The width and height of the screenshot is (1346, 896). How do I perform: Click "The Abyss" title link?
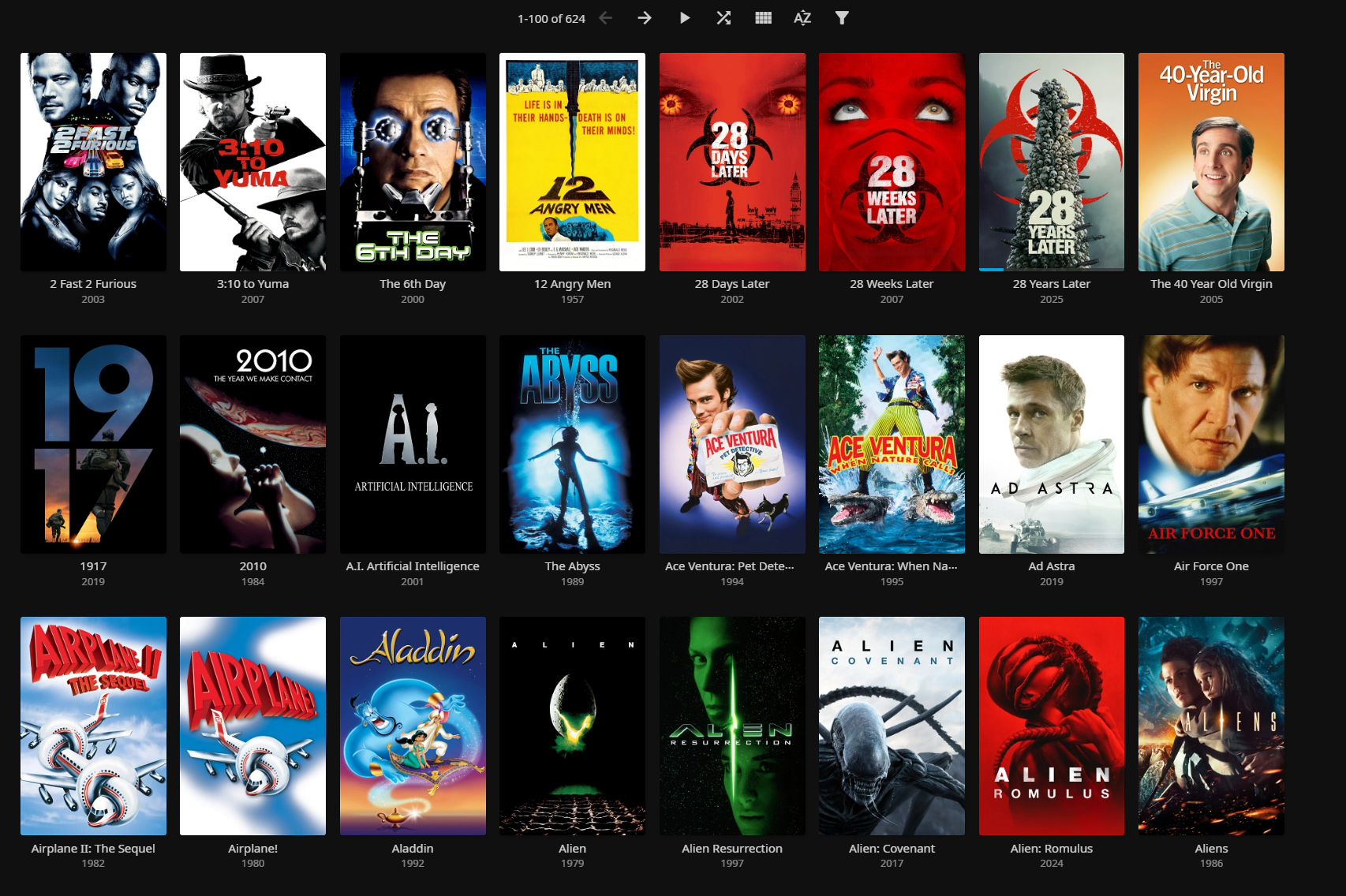coord(572,566)
